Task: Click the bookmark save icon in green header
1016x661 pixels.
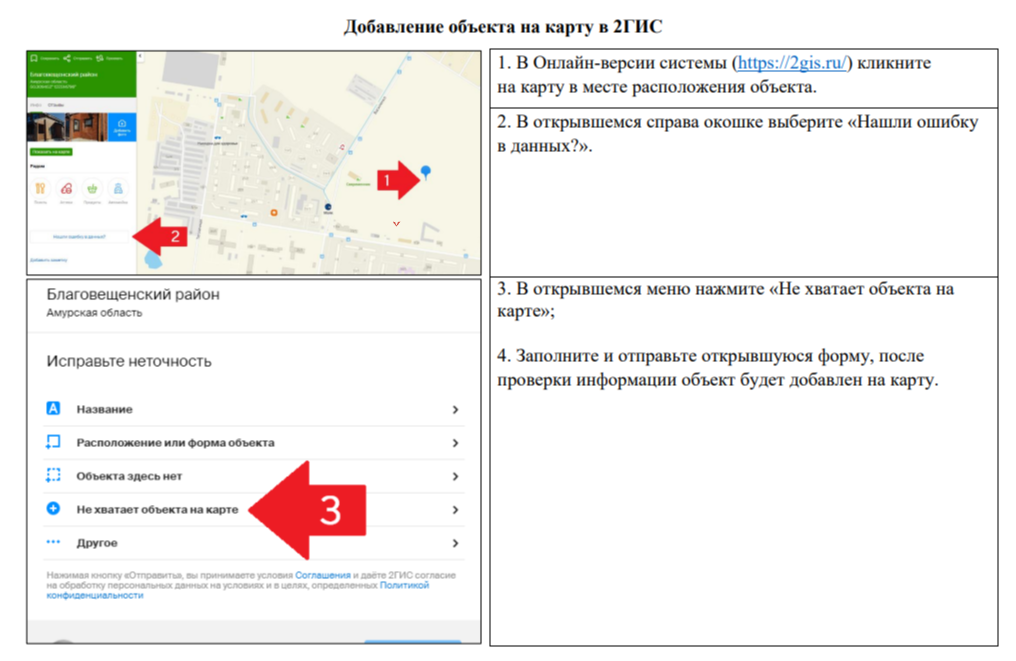Action: 34,58
